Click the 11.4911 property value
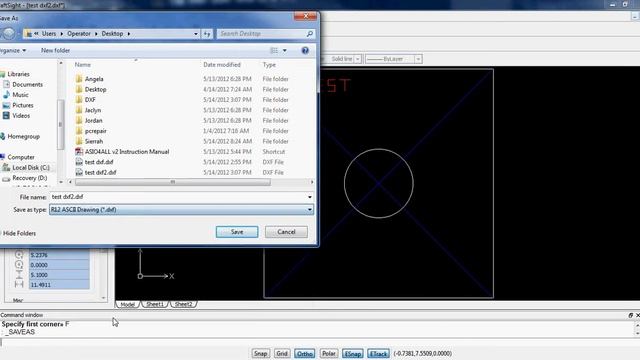 click(59, 285)
